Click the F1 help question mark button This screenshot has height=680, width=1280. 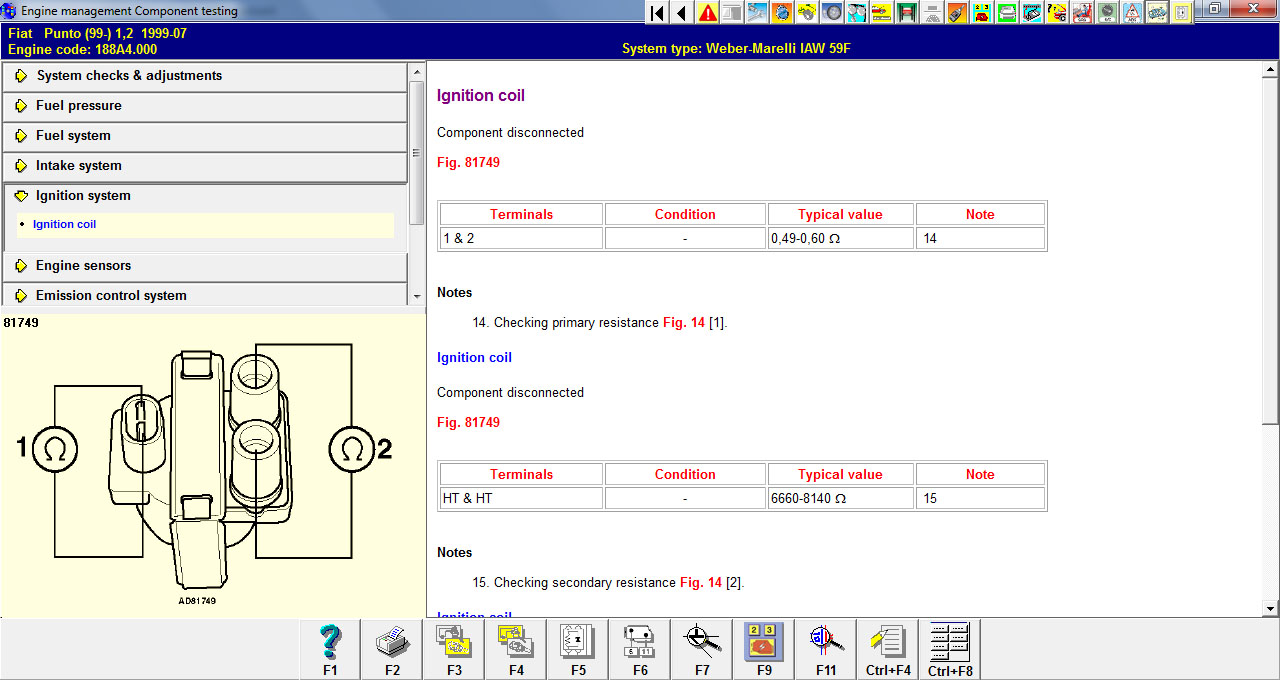coord(331,649)
